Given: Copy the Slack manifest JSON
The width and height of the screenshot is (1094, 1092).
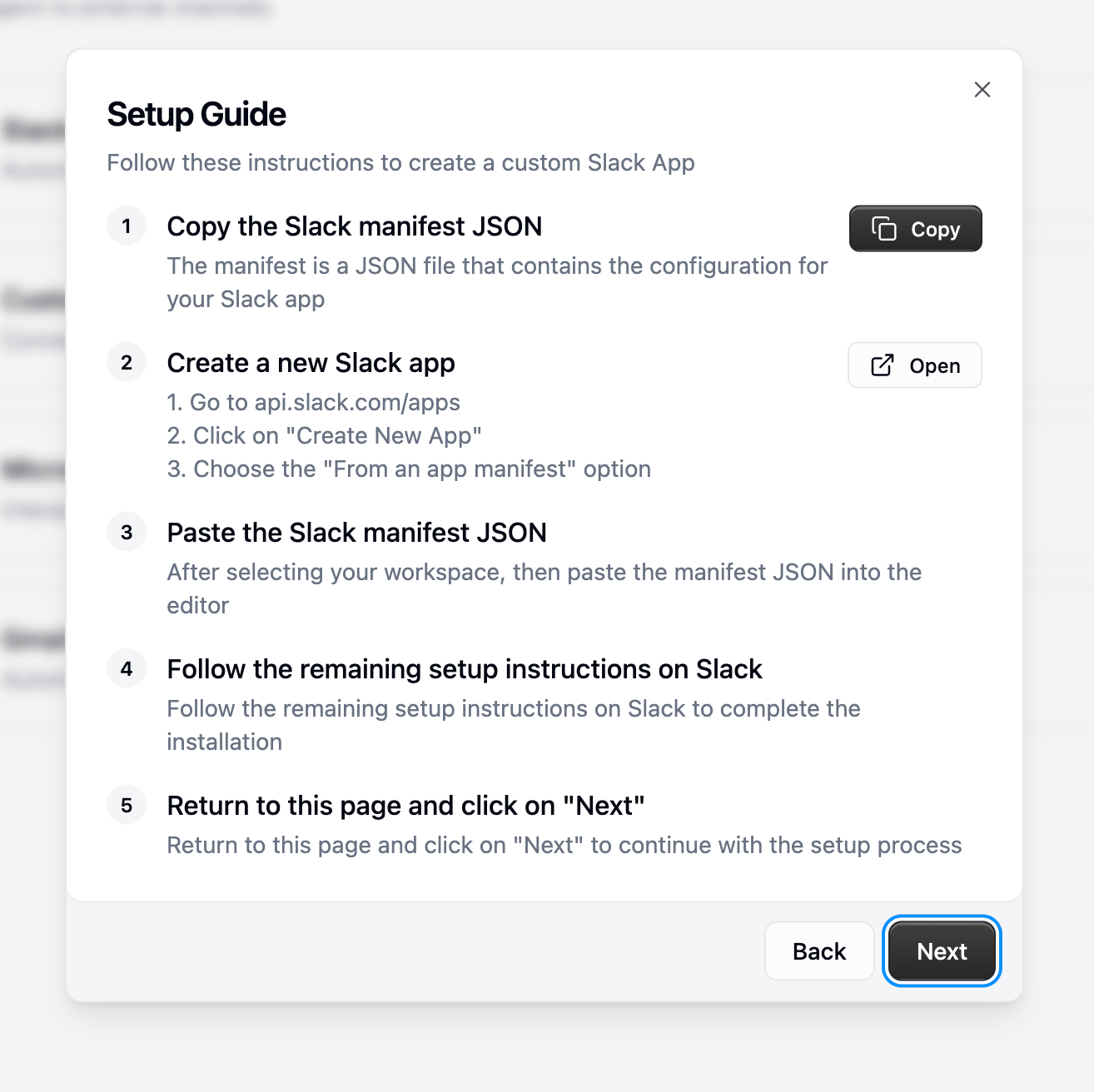Looking at the screenshot, I should coord(915,228).
